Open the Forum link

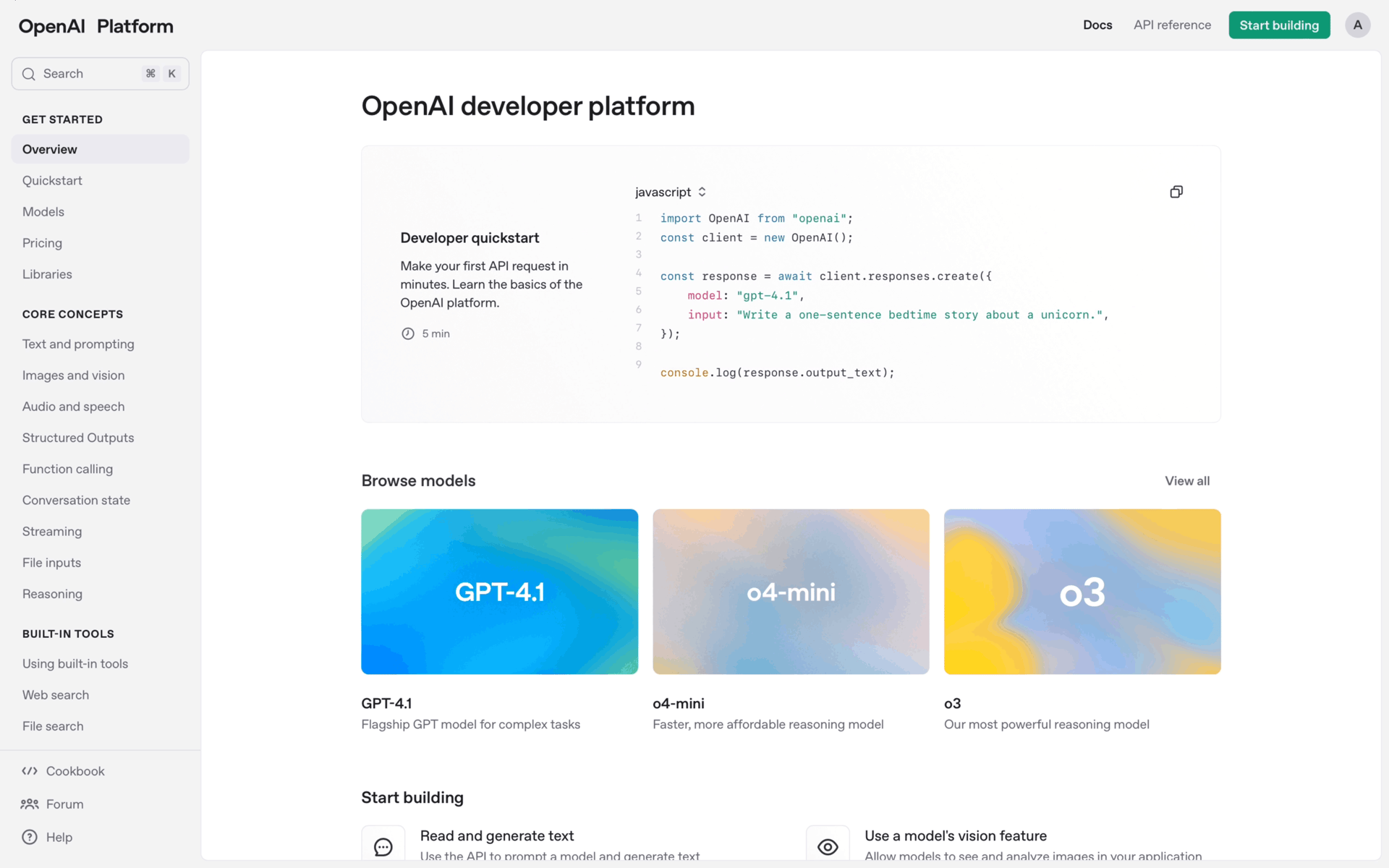(x=64, y=804)
